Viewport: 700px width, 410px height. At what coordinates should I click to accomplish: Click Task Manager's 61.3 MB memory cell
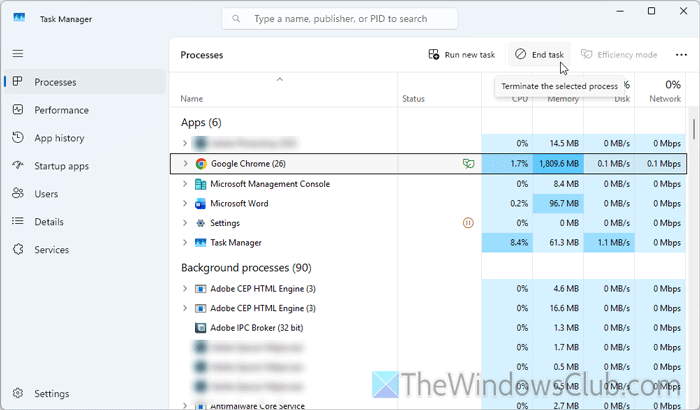558,243
